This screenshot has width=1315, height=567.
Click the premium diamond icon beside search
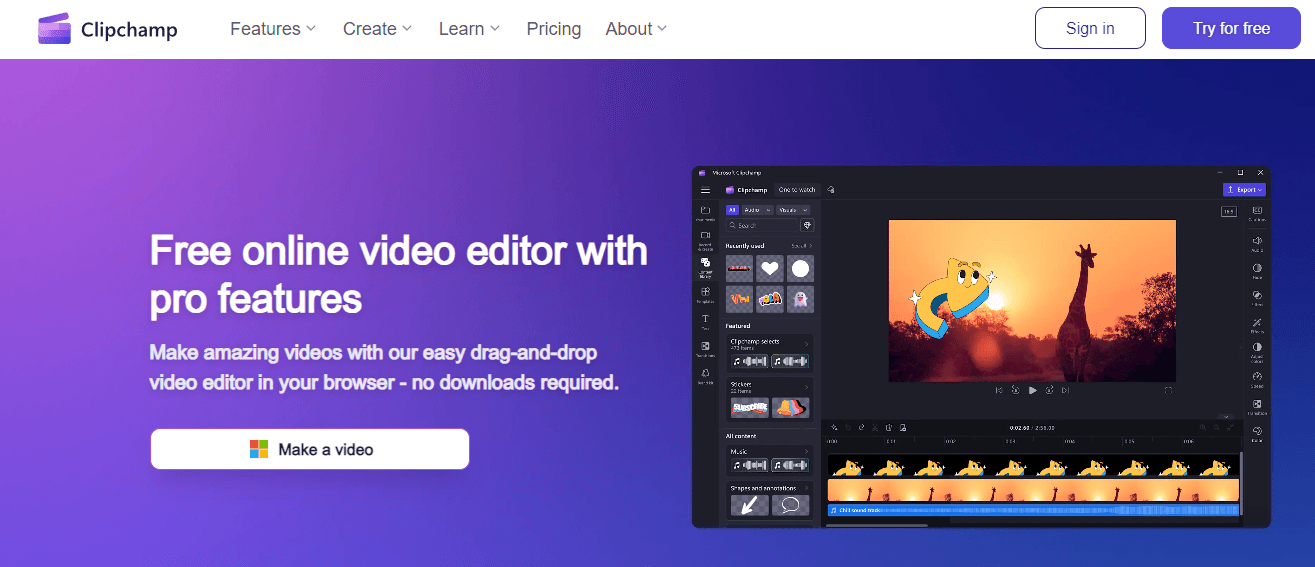[x=807, y=225]
